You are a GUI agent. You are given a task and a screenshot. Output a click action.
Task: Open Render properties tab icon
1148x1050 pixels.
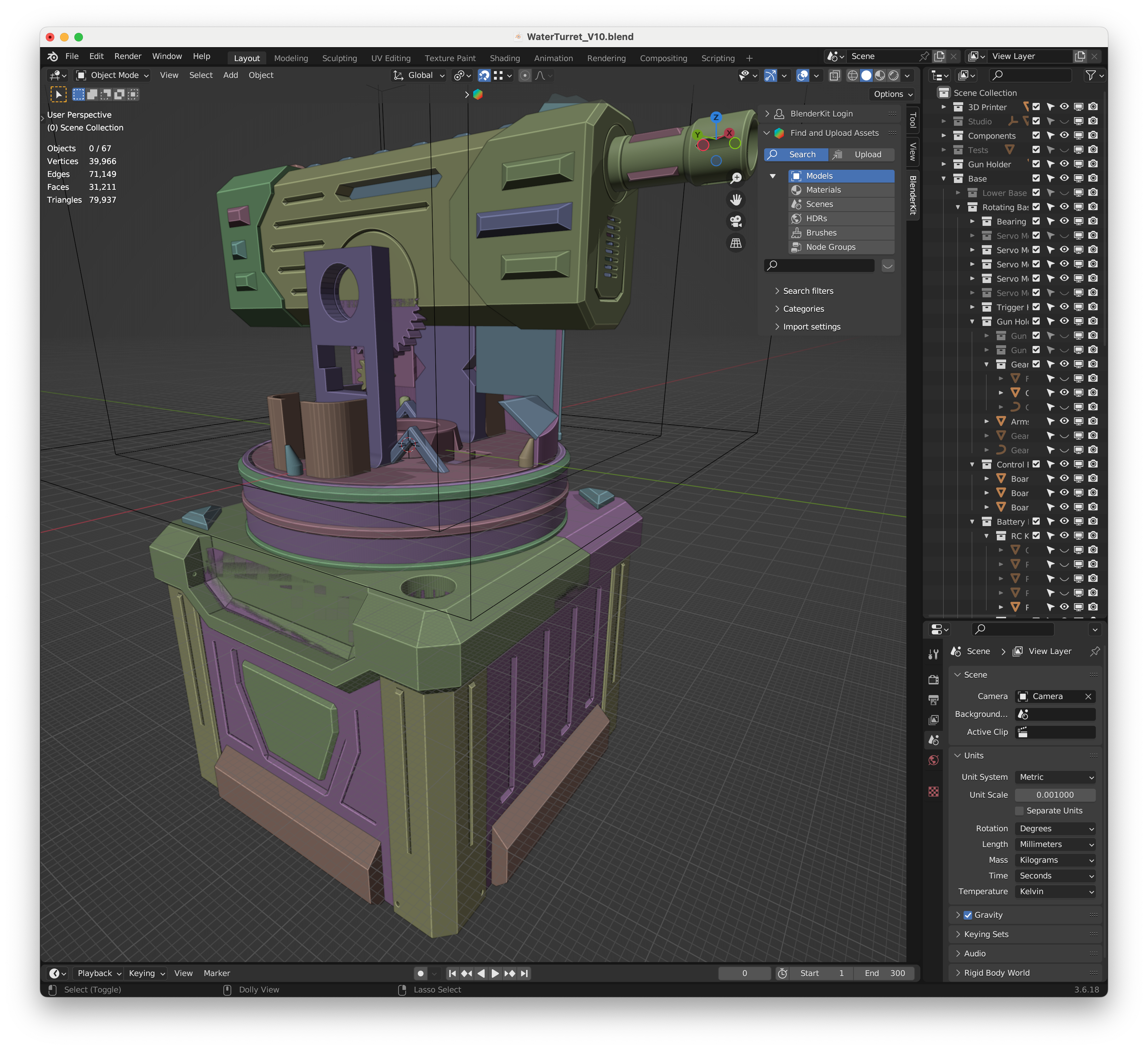(x=933, y=679)
